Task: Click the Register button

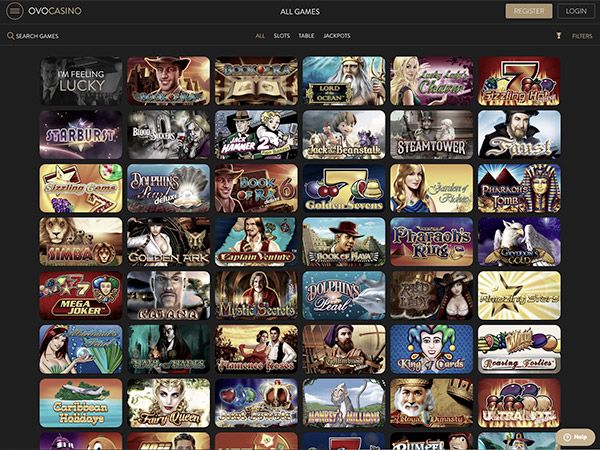Action: (528, 11)
